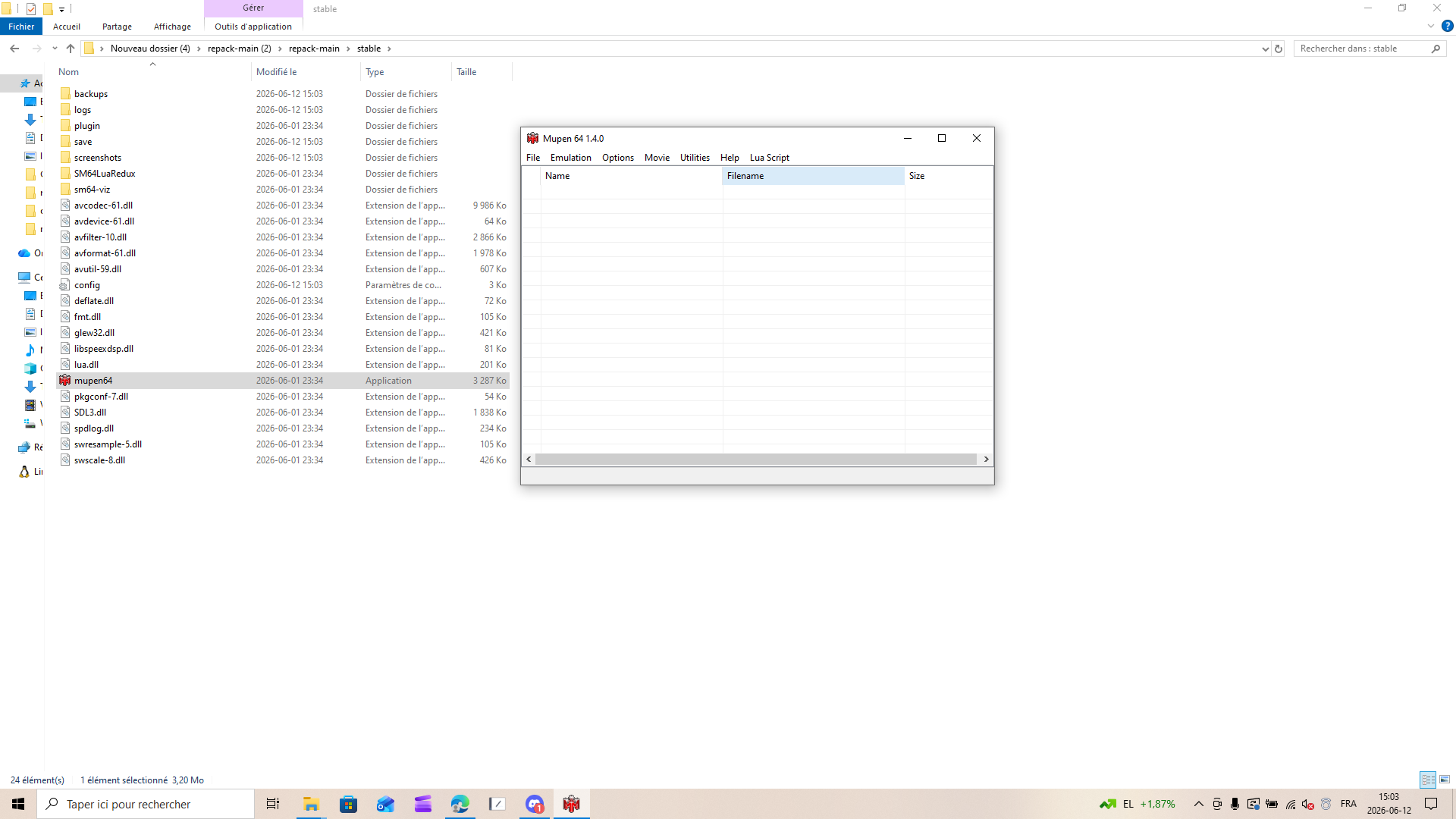This screenshot has height=819, width=1456.
Task: Select the SDL3.dll file name
Action: (90, 413)
